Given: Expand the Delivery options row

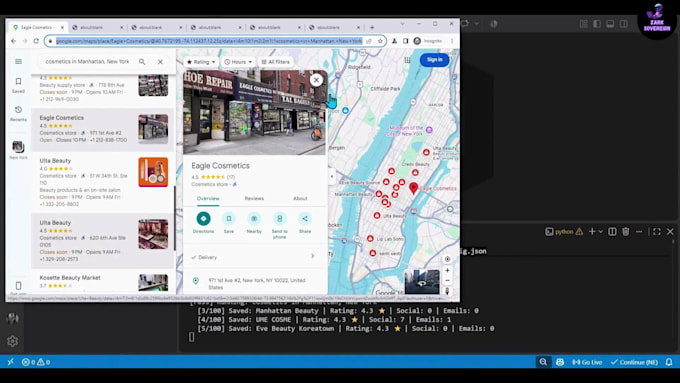Looking at the screenshot, I should coord(254,257).
